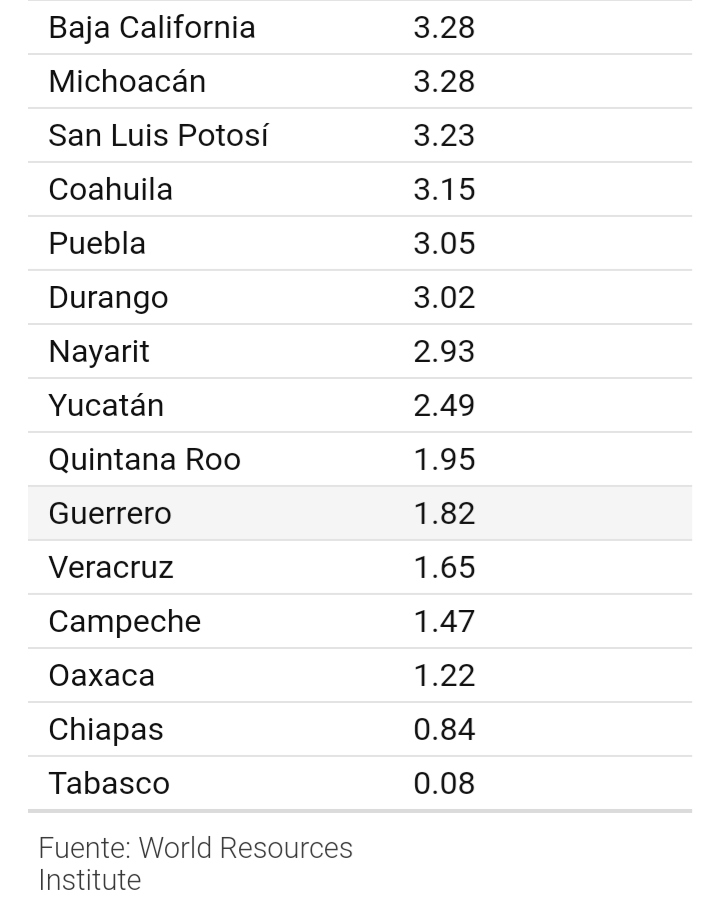Click the Nayarit table entry

click(99, 351)
